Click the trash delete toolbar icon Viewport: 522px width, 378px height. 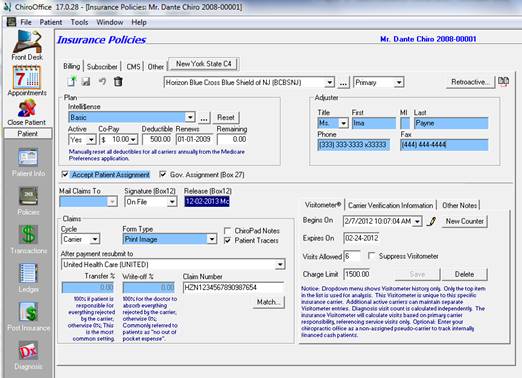coord(118,82)
